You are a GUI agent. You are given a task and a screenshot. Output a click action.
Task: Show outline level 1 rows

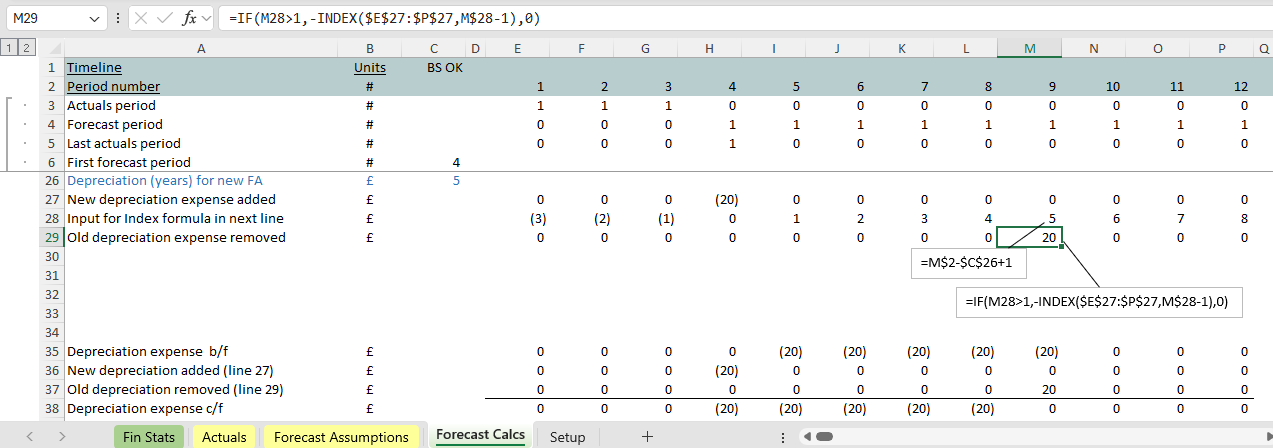click(x=8, y=48)
